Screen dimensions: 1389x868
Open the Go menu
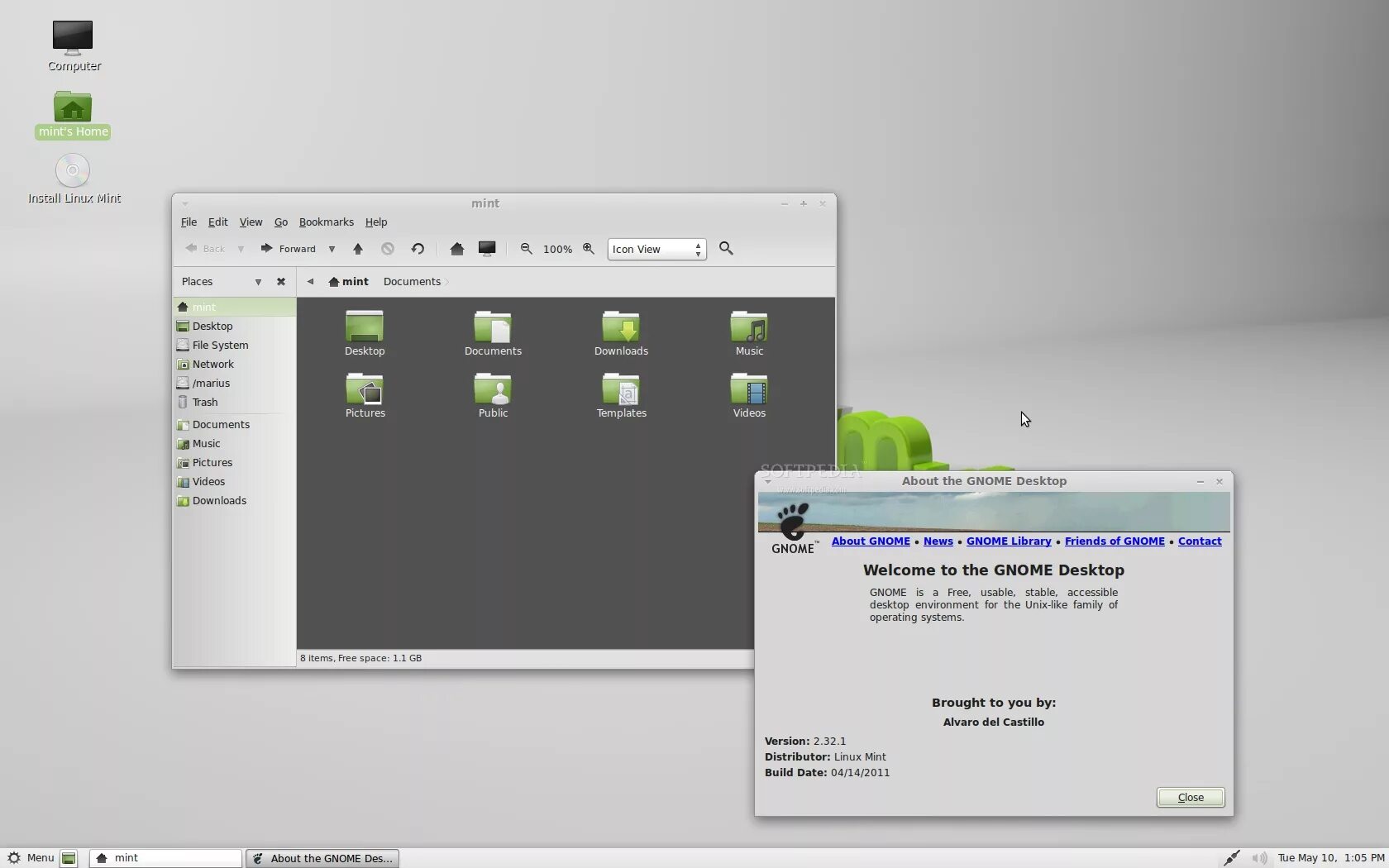(x=281, y=222)
